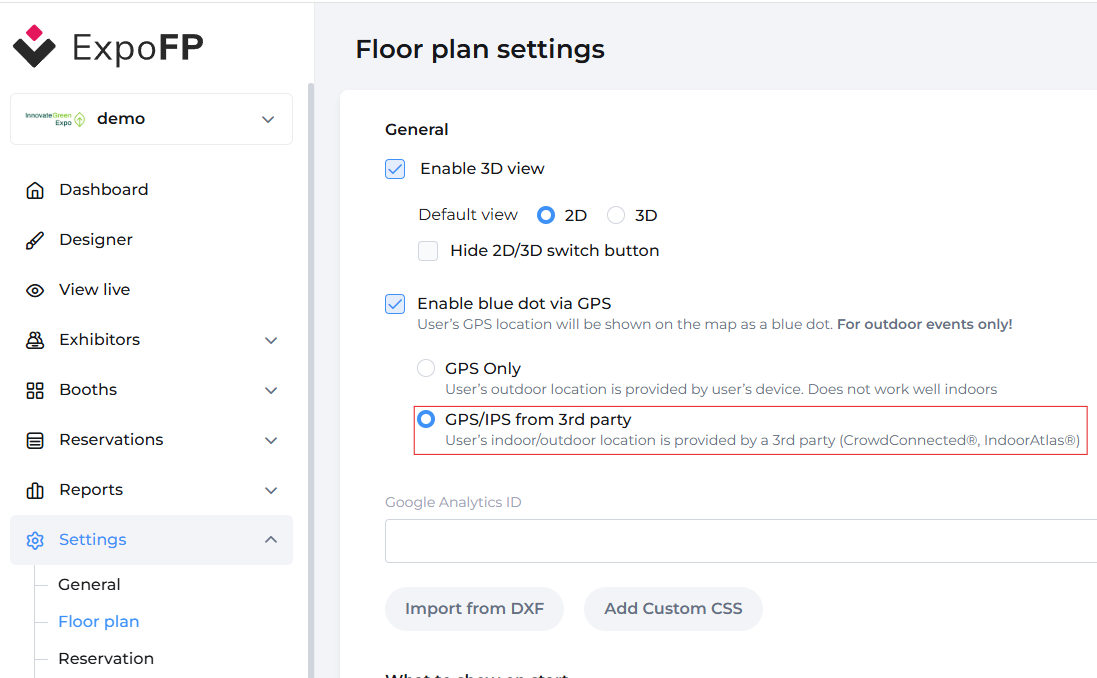Click the Exhibitors people icon

pos(35,340)
